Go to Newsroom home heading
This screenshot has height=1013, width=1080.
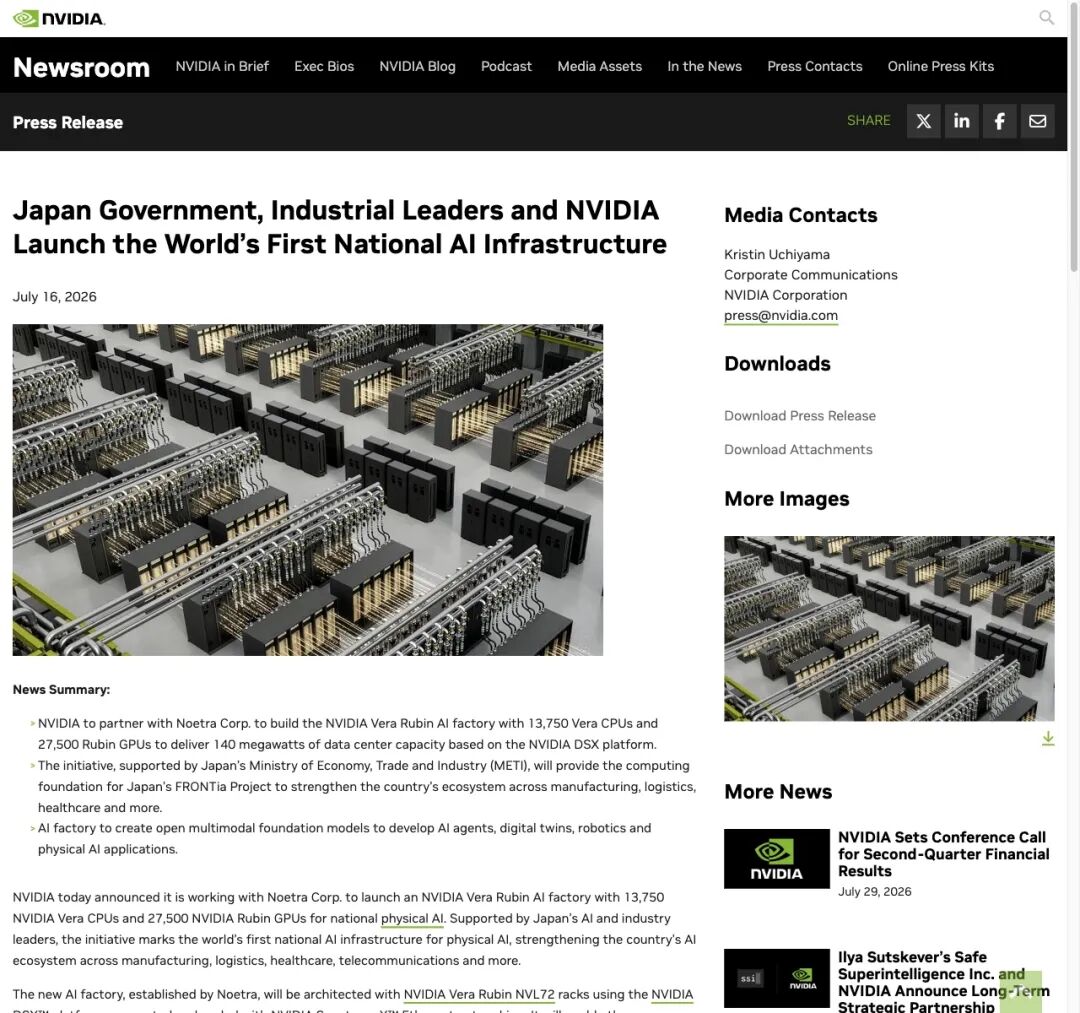pyautogui.click(x=81, y=67)
